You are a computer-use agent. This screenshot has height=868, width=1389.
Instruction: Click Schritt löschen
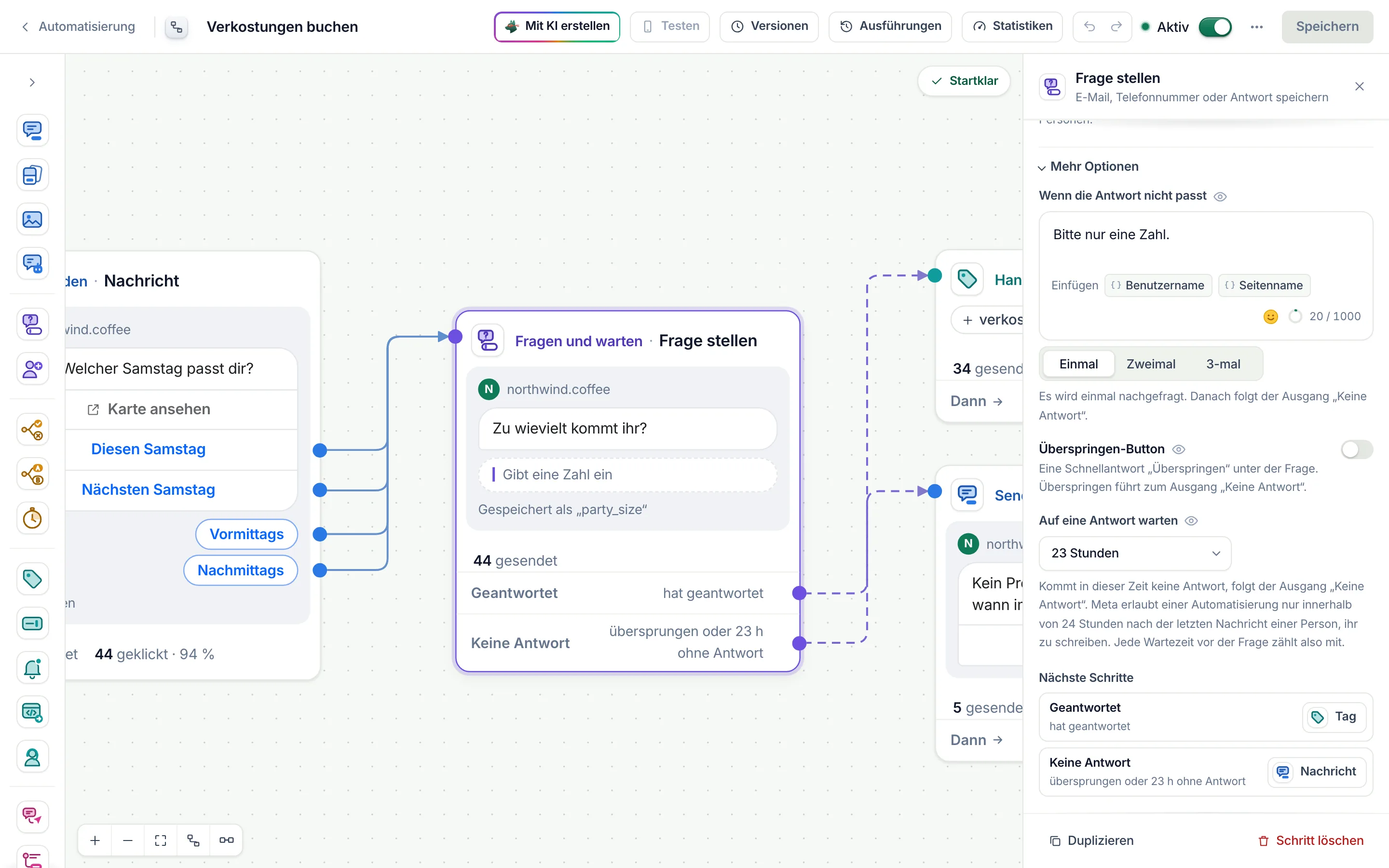(1310, 841)
